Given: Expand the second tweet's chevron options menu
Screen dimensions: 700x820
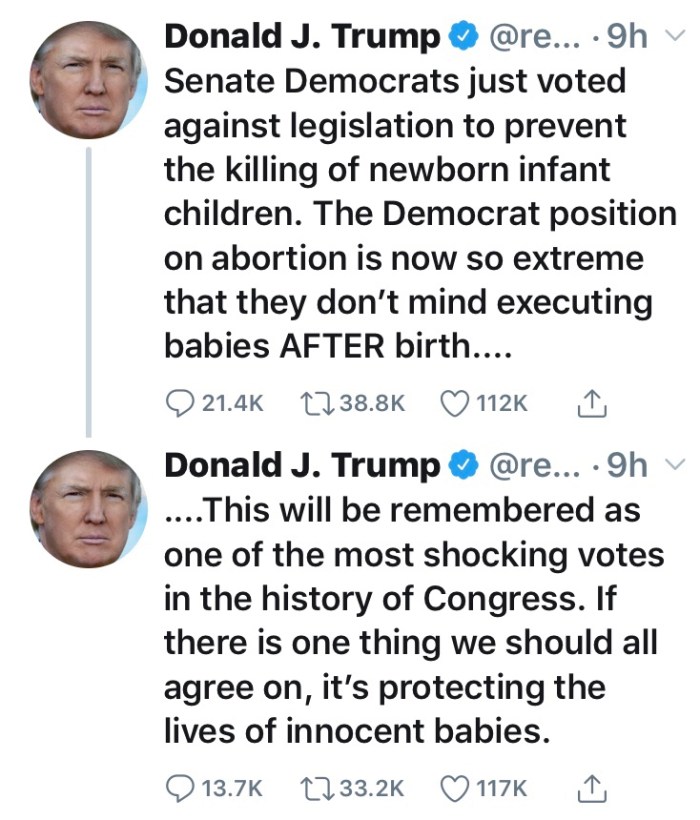Looking at the screenshot, I should point(675,464).
